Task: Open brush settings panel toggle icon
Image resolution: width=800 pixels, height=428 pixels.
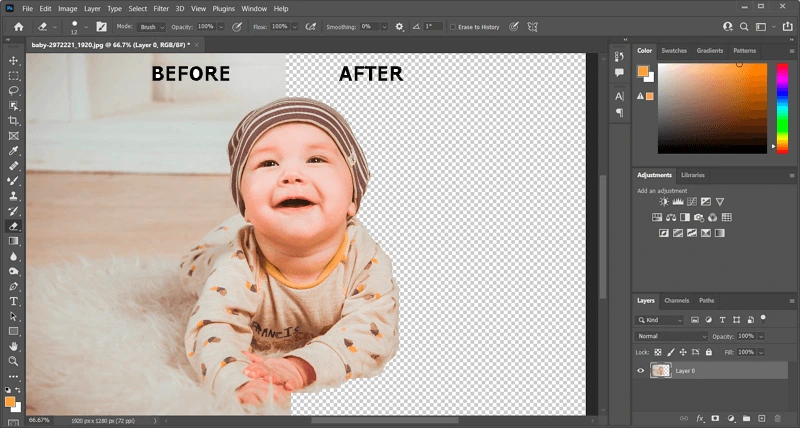Action: click(x=102, y=27)
